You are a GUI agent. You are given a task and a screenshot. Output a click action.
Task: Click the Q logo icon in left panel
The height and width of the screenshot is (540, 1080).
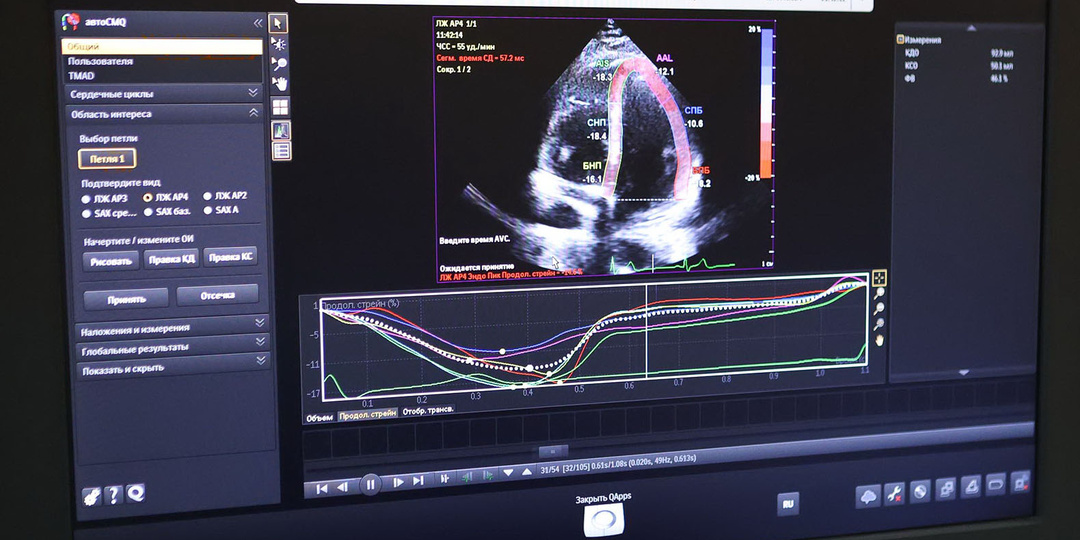pos(136,492)
